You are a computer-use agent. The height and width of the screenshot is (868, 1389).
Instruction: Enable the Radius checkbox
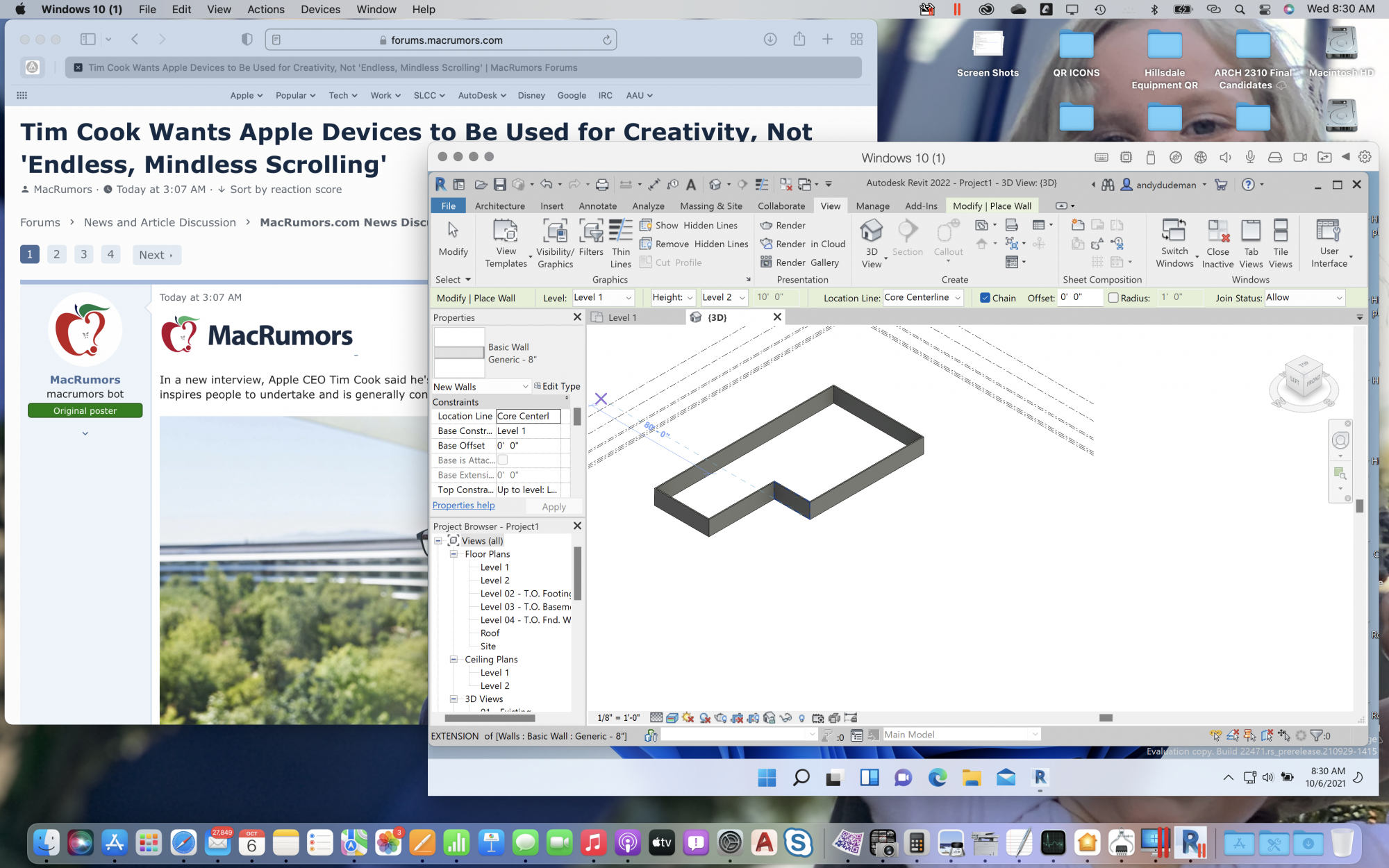point(1113,298)
